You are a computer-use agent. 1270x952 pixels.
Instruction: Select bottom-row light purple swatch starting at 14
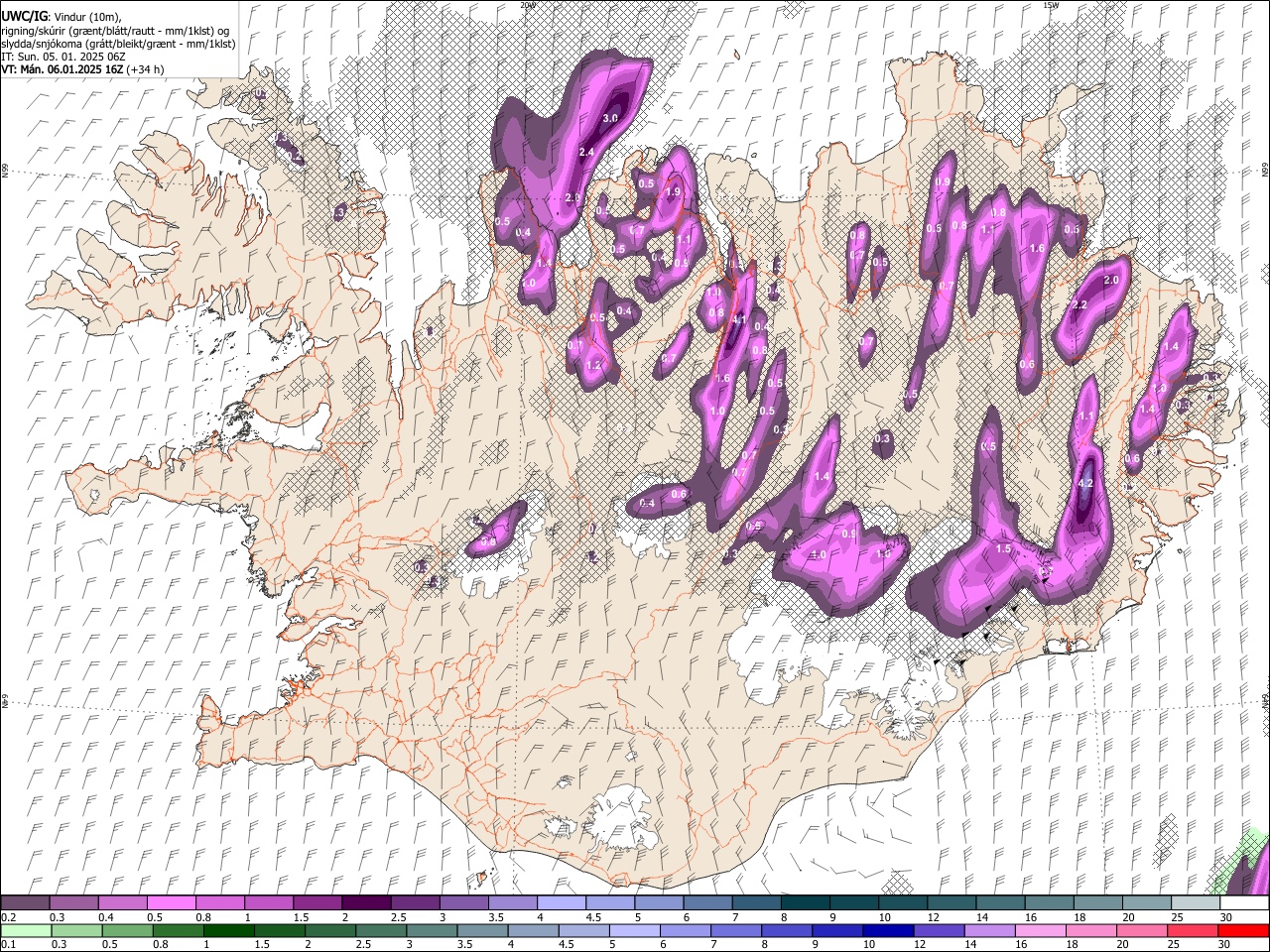tap(990, 930)
